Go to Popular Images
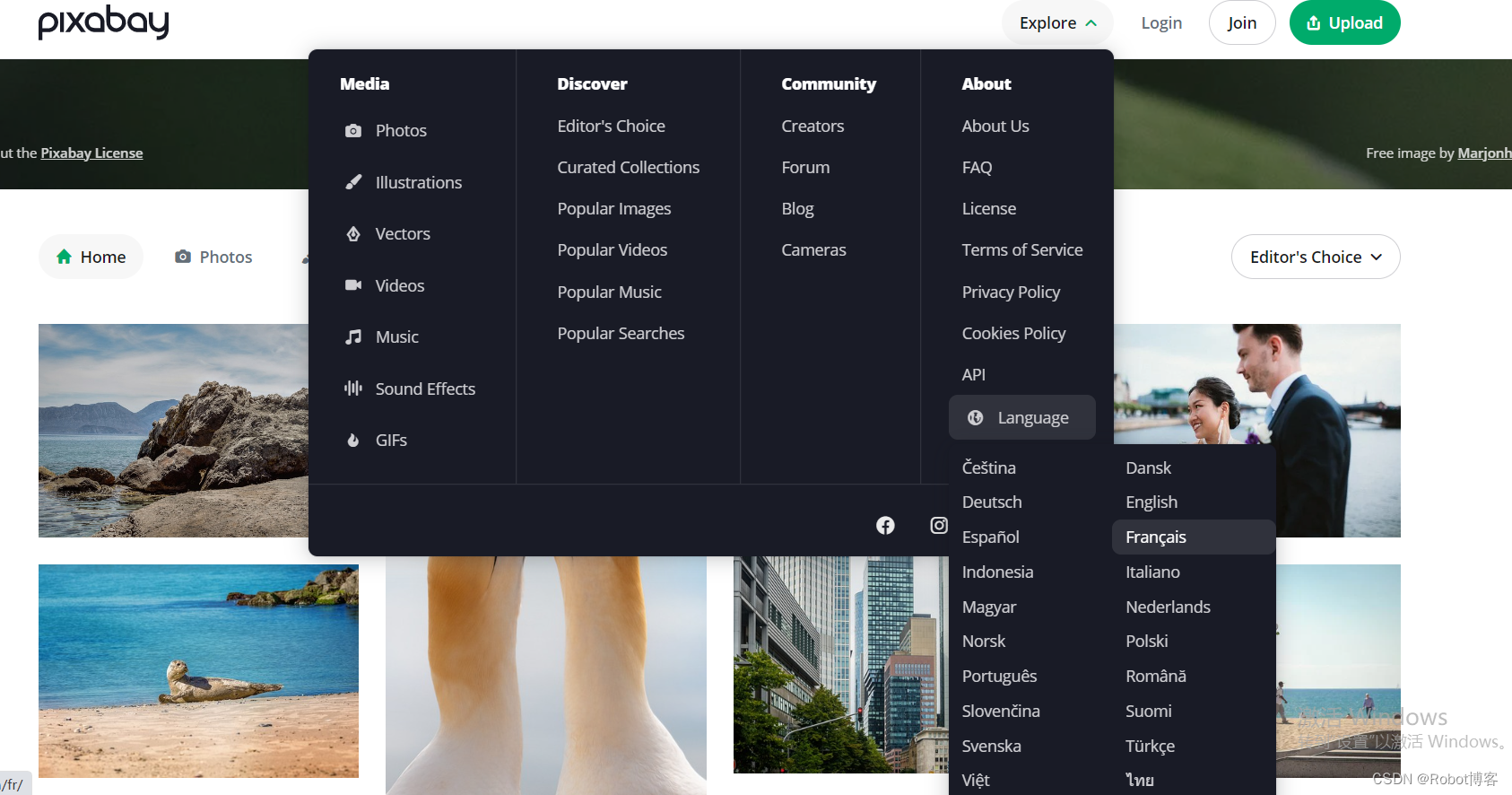This screenshot has width=1512, height=795. [614, 209]
